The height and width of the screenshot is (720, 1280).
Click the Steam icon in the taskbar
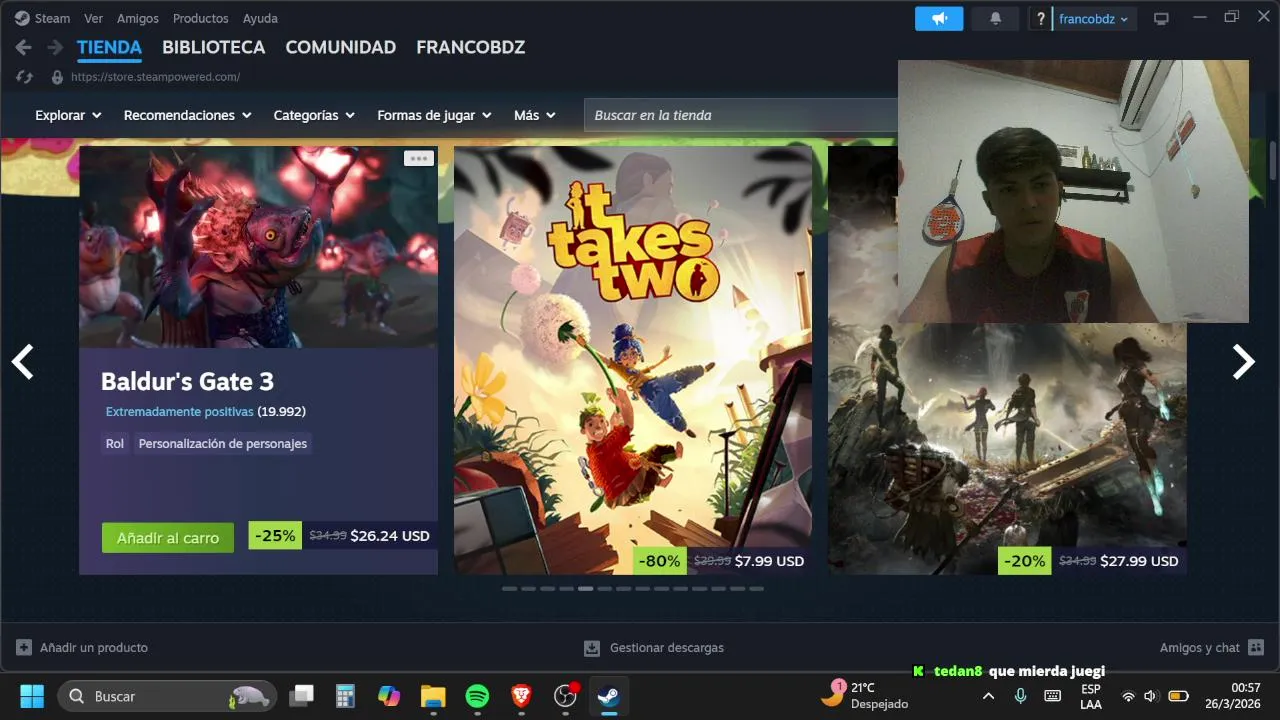(x=609, y=696)
